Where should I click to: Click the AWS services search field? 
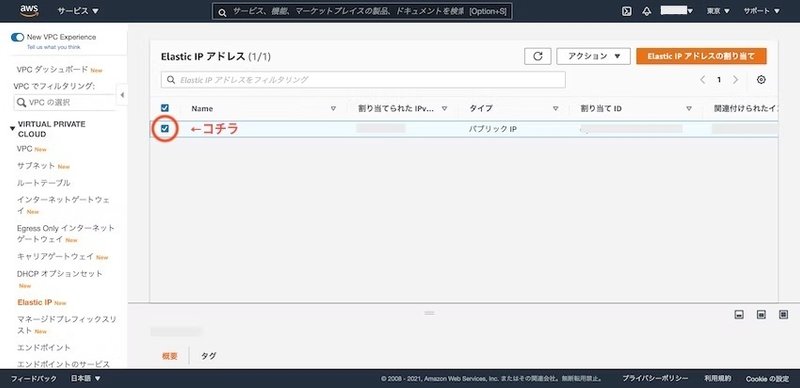(x=362, y=11)
